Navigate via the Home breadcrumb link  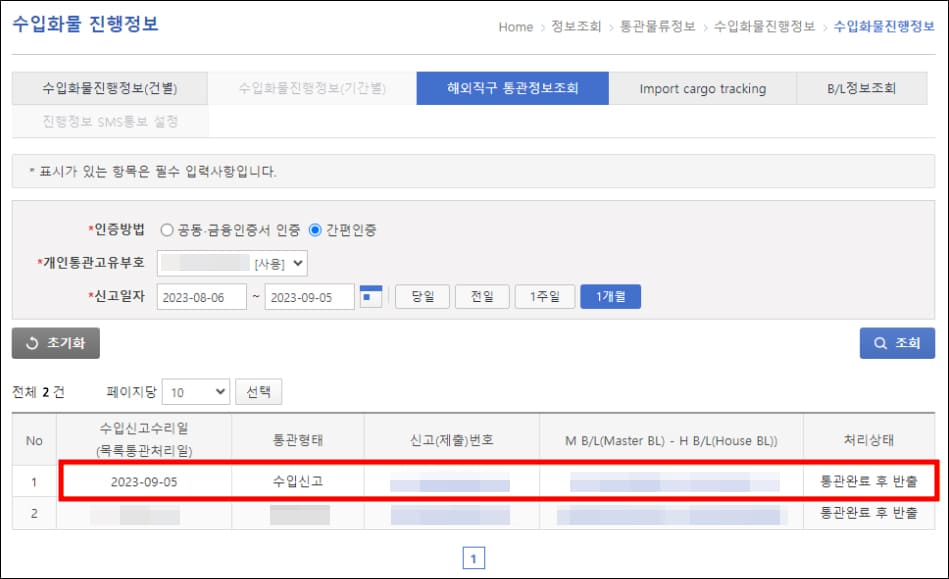[515, 28]
